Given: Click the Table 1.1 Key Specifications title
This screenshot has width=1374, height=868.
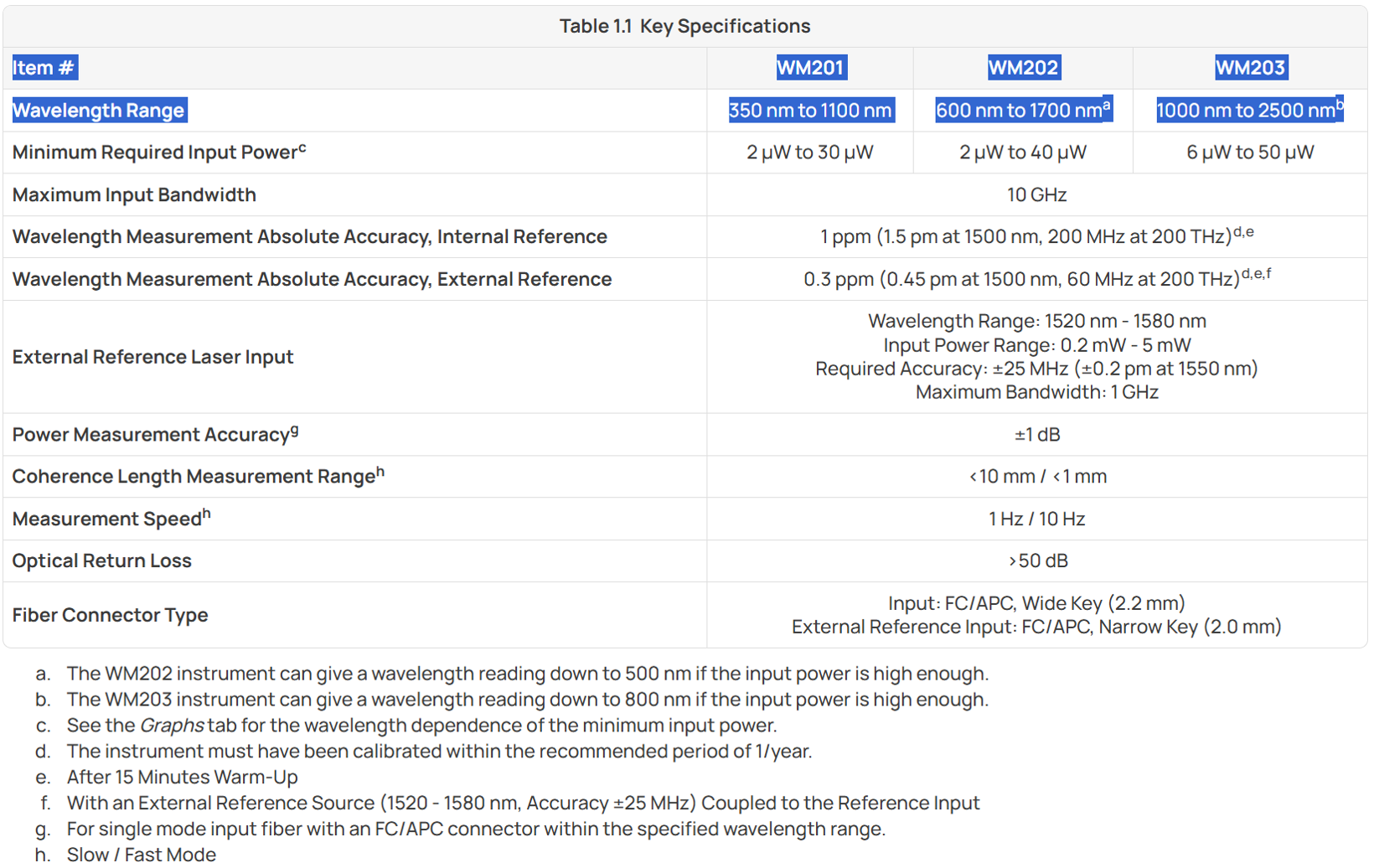Looking at the screenshot, I should click(685, 26).
